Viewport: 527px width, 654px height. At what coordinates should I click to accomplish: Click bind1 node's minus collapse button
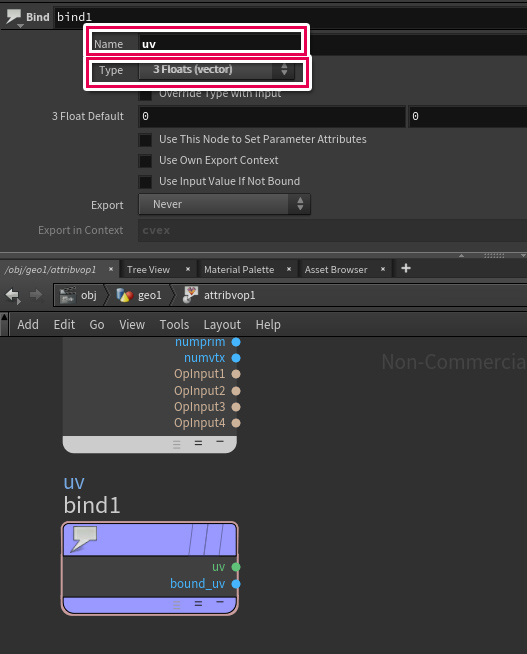[220, 602]
